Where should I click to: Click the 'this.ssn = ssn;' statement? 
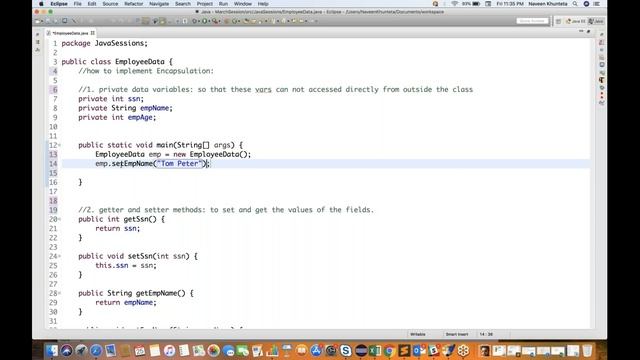click(x=126, y=266)
